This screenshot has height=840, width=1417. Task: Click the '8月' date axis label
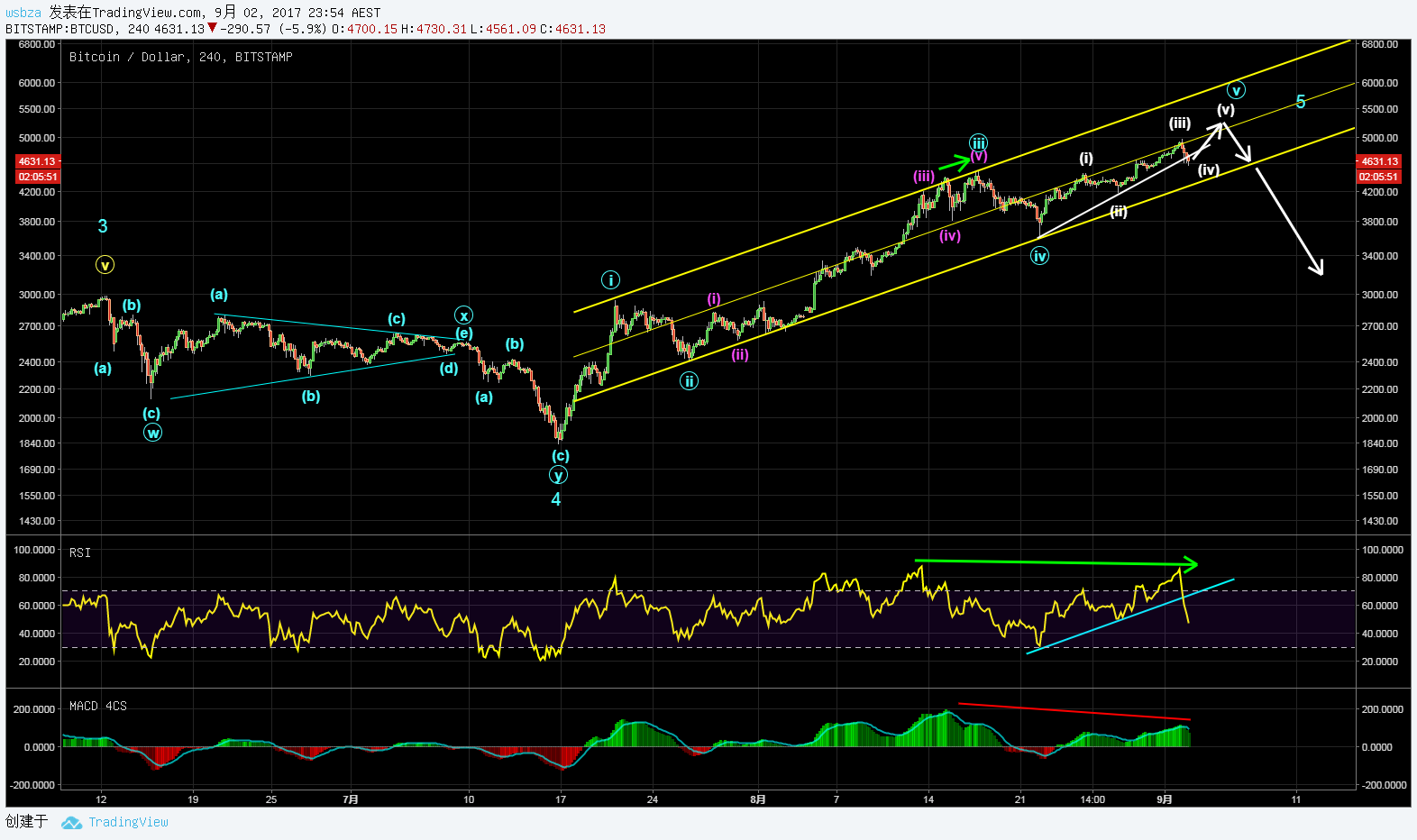(758, 799)
